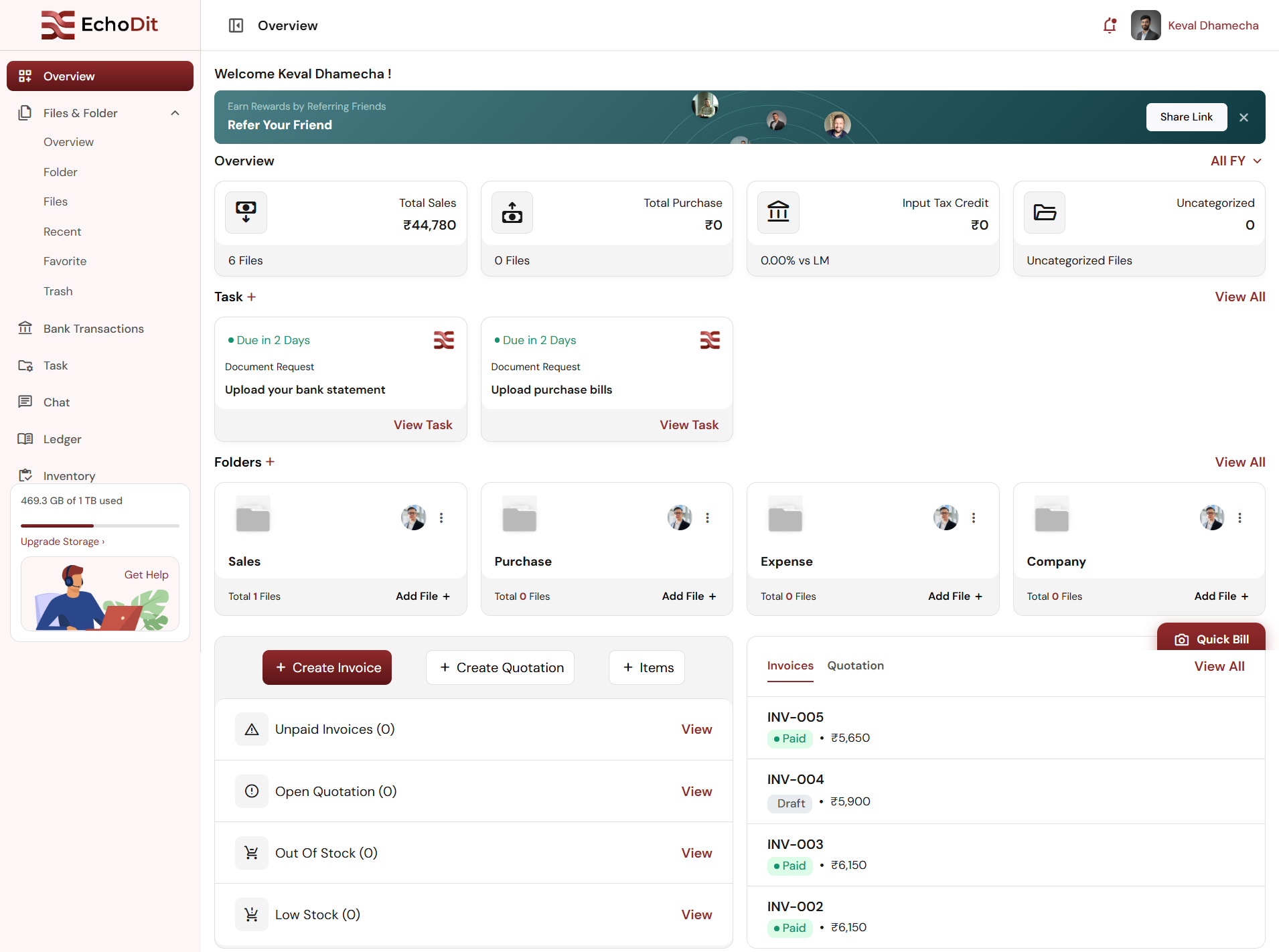Add a new task with plus icon

pos(252,297)
